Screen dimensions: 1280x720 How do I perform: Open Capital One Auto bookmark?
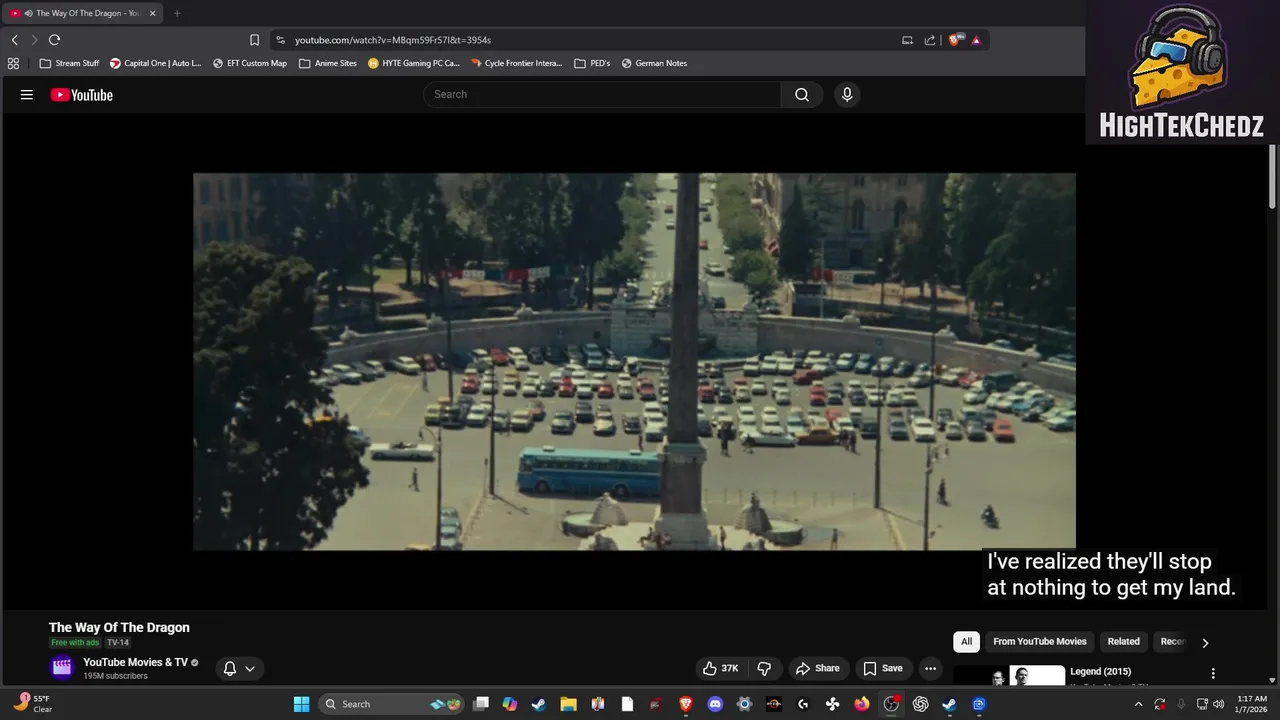click(156, 63)
